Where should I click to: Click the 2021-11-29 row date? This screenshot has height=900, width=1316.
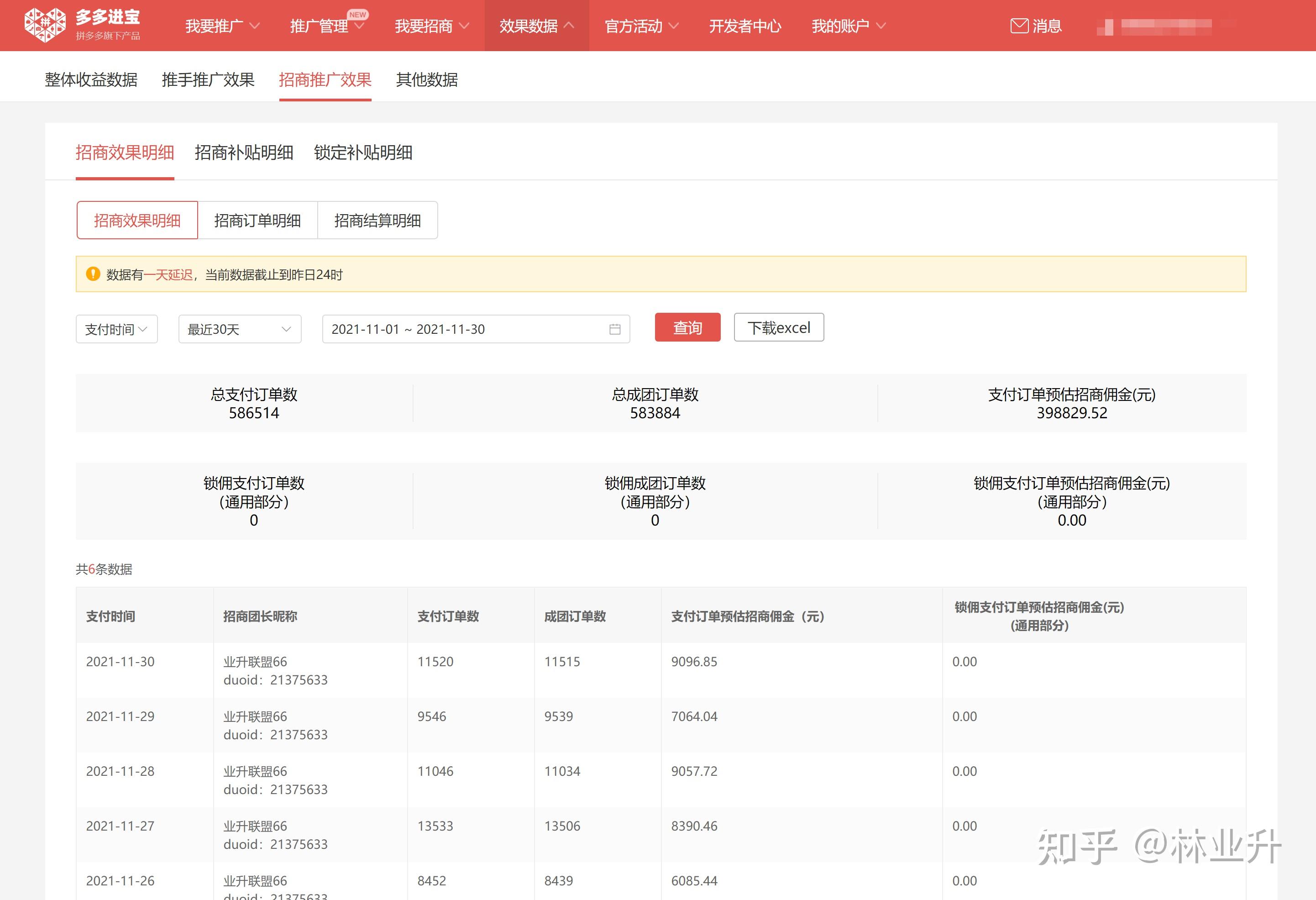pyautogui.click(x=120, y=716)
